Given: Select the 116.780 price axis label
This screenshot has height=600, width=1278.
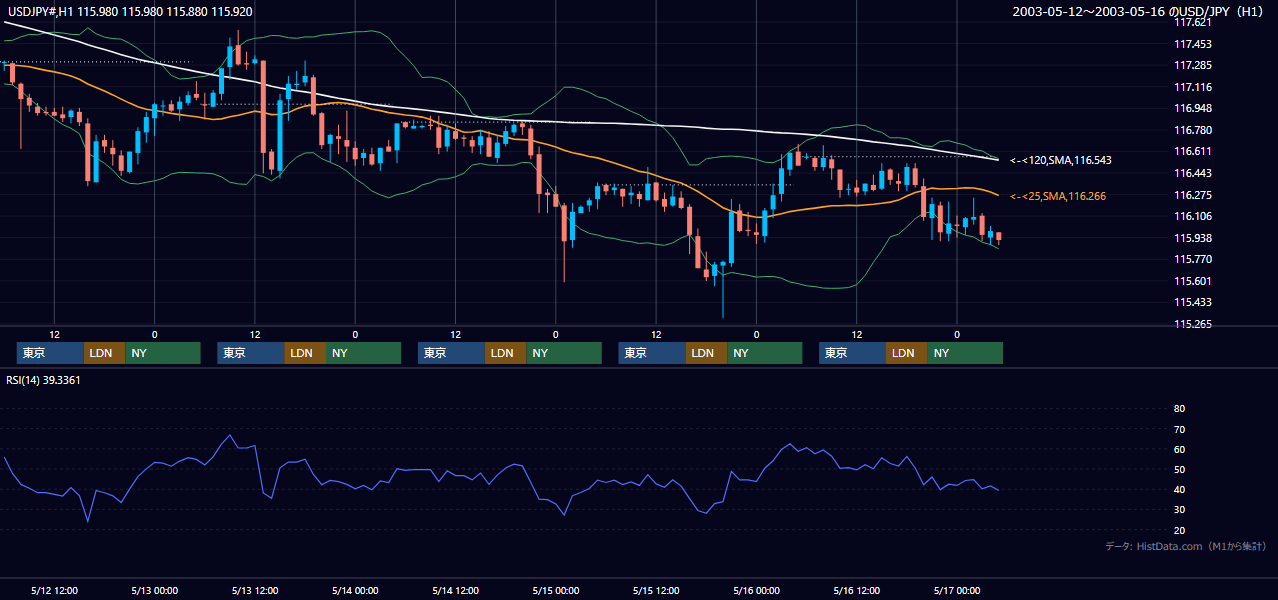Looking at the screenshot, I should click(1192, 130).
